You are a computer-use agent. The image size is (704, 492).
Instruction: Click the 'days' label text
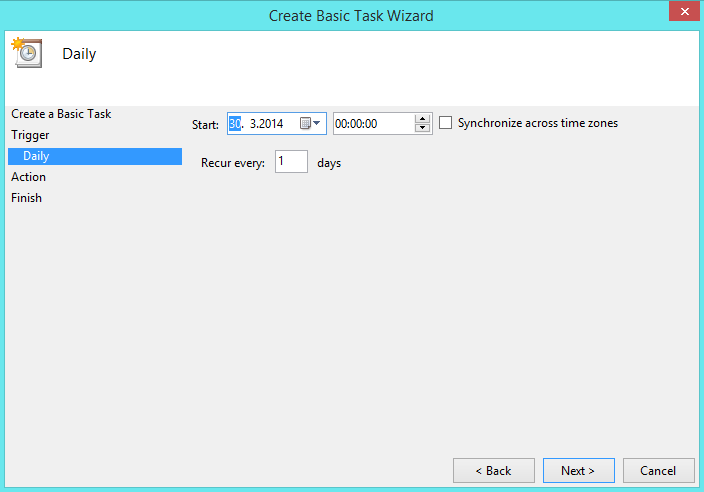tap(329, 163)
